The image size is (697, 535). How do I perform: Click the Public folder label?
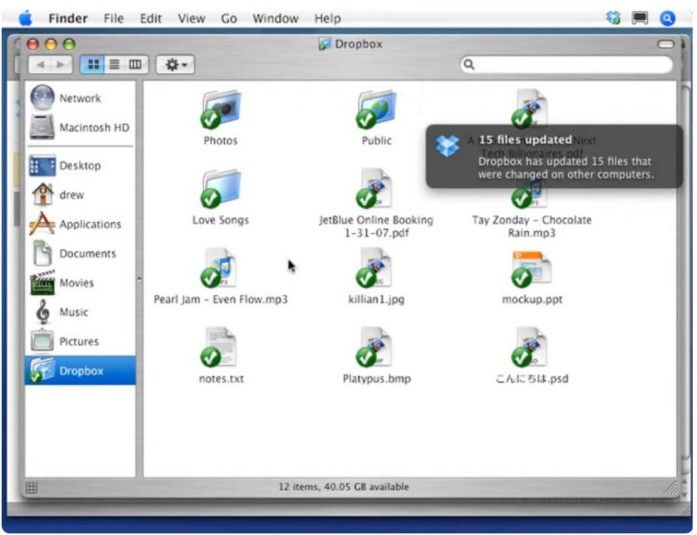pos(377,140)
